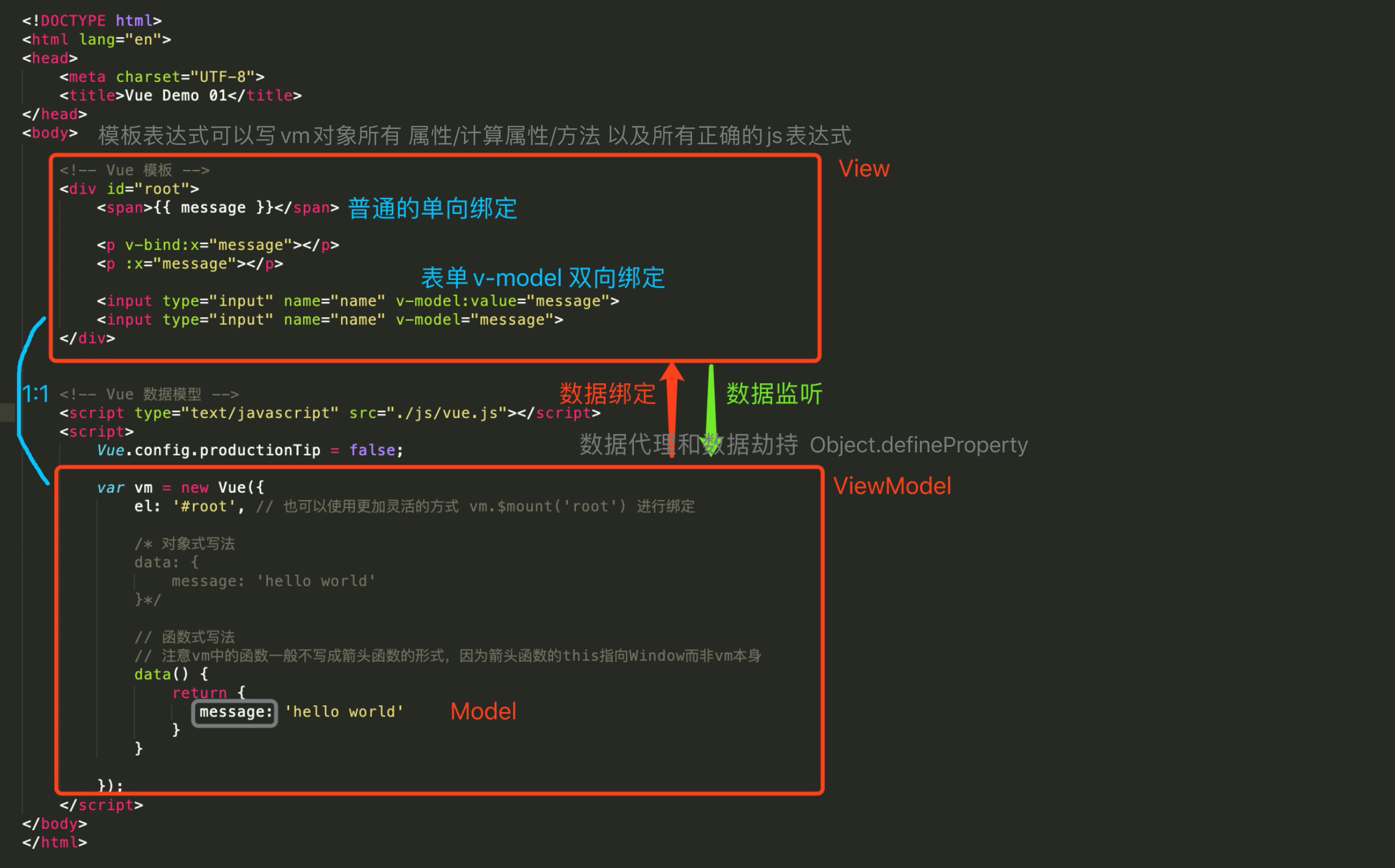
Task: Select the red View label
Action: tap(864, 169)
